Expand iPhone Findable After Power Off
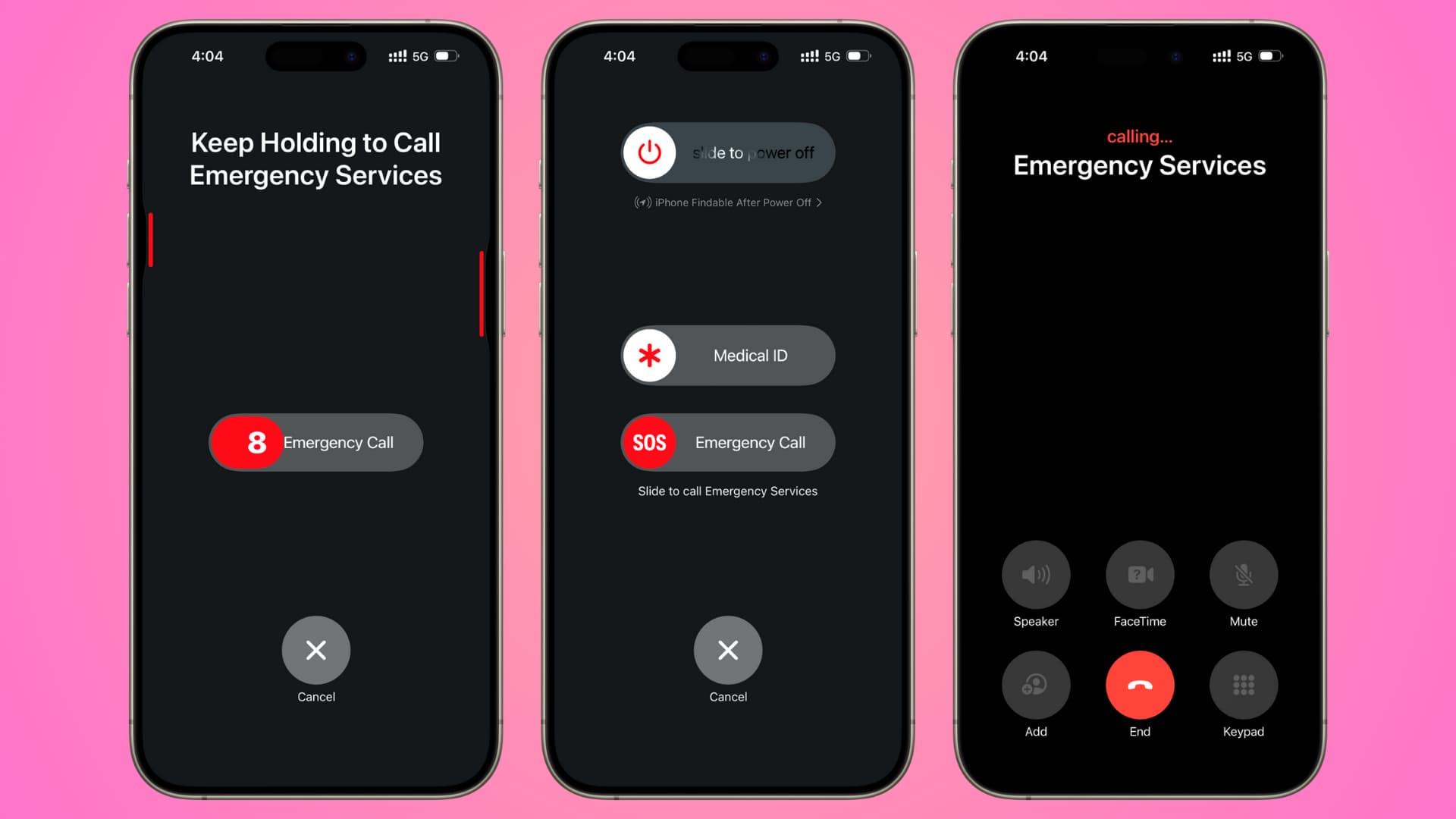The height and width of the screenshot is (819, 1456). tap(728, 203)
